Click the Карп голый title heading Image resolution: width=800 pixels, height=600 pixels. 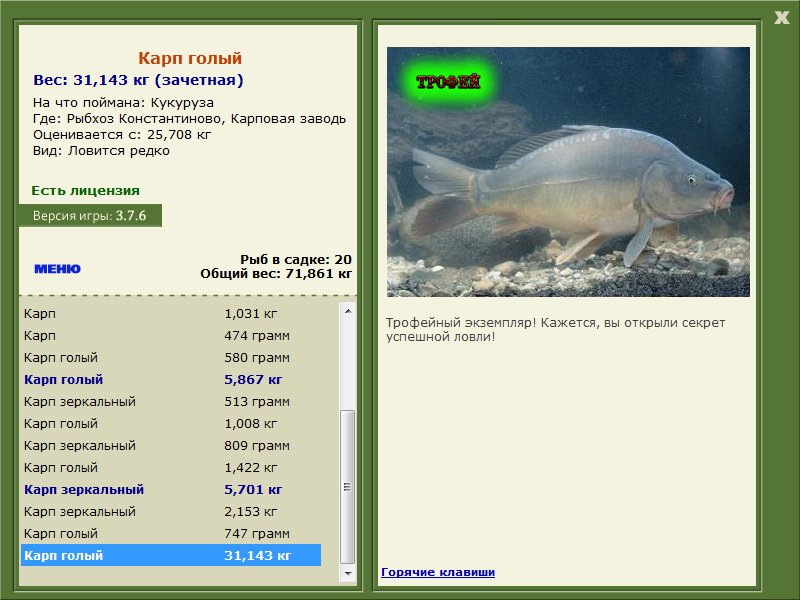tap(190, 58)
